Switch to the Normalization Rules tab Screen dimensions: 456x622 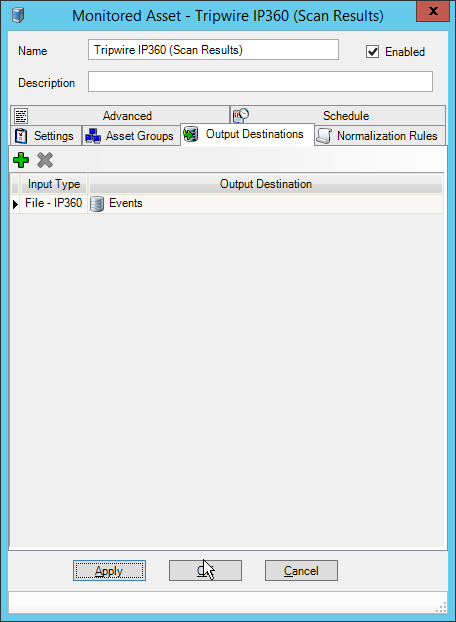pyautogui.click(x=380, y=136)
